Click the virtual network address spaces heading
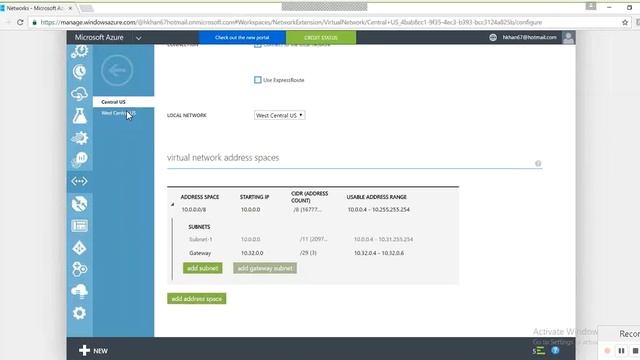640x360 pixels. [223, 158]
